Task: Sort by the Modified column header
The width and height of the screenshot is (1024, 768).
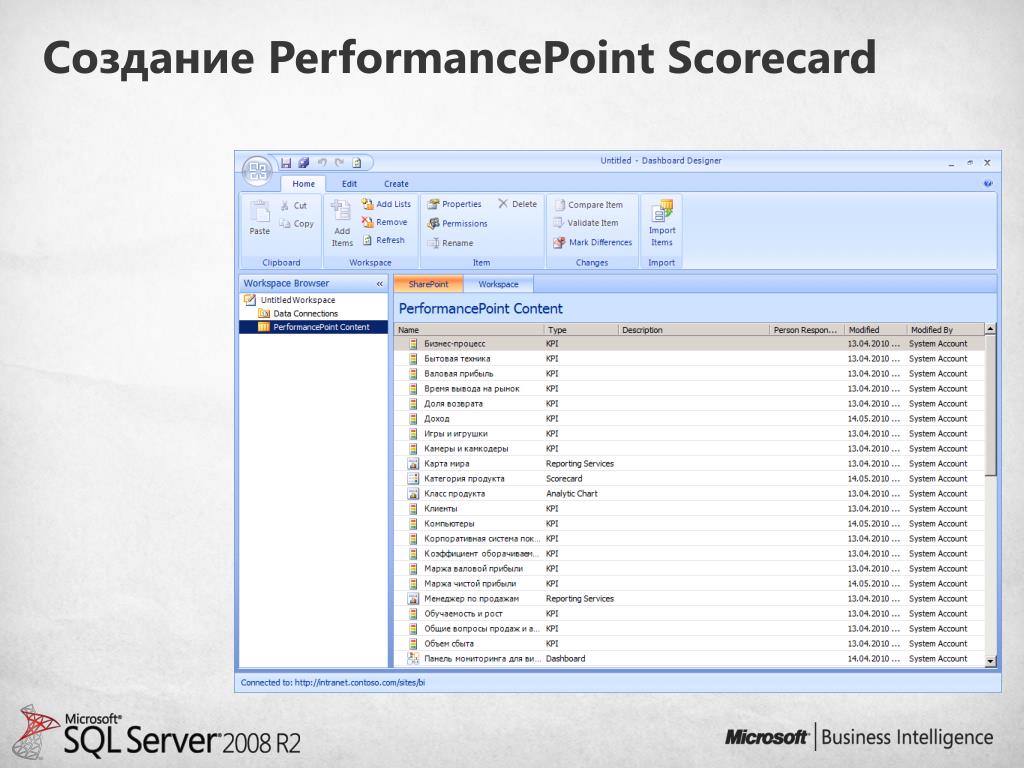Action: (875, 330)
